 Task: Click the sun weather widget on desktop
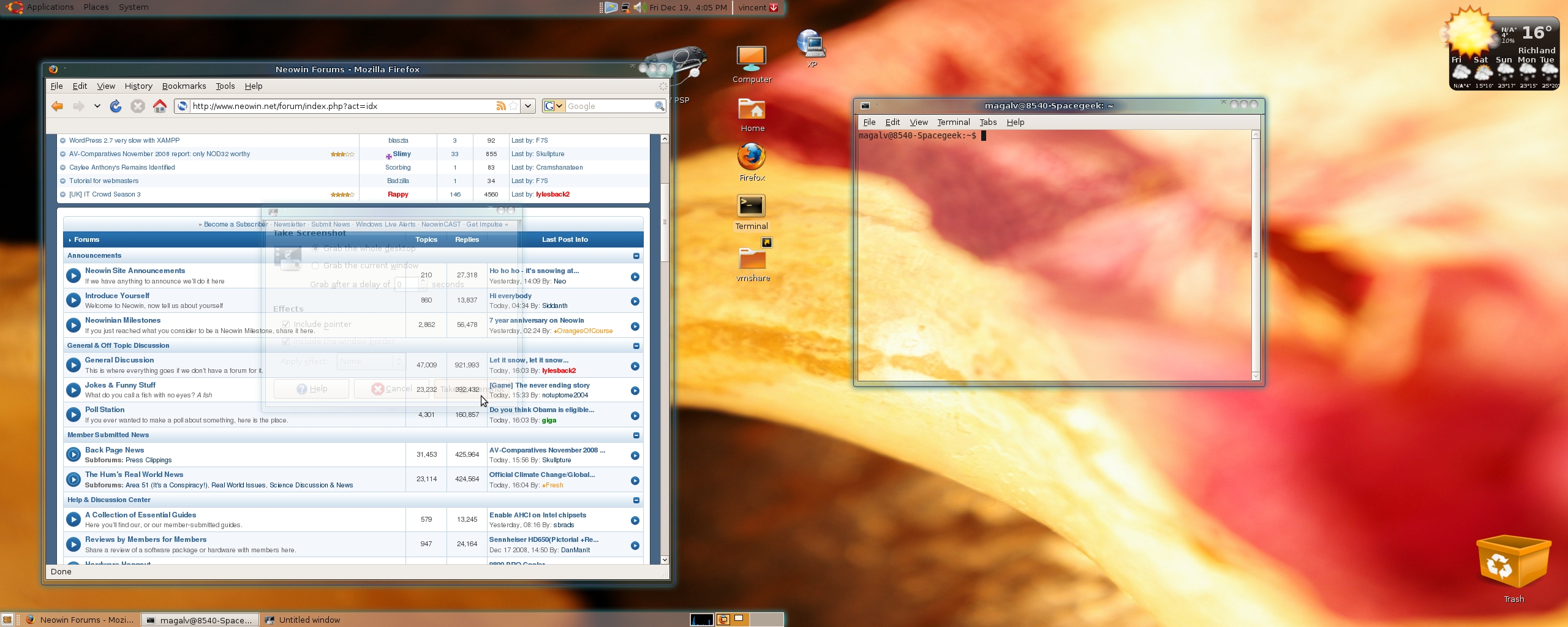[1469, 34]
